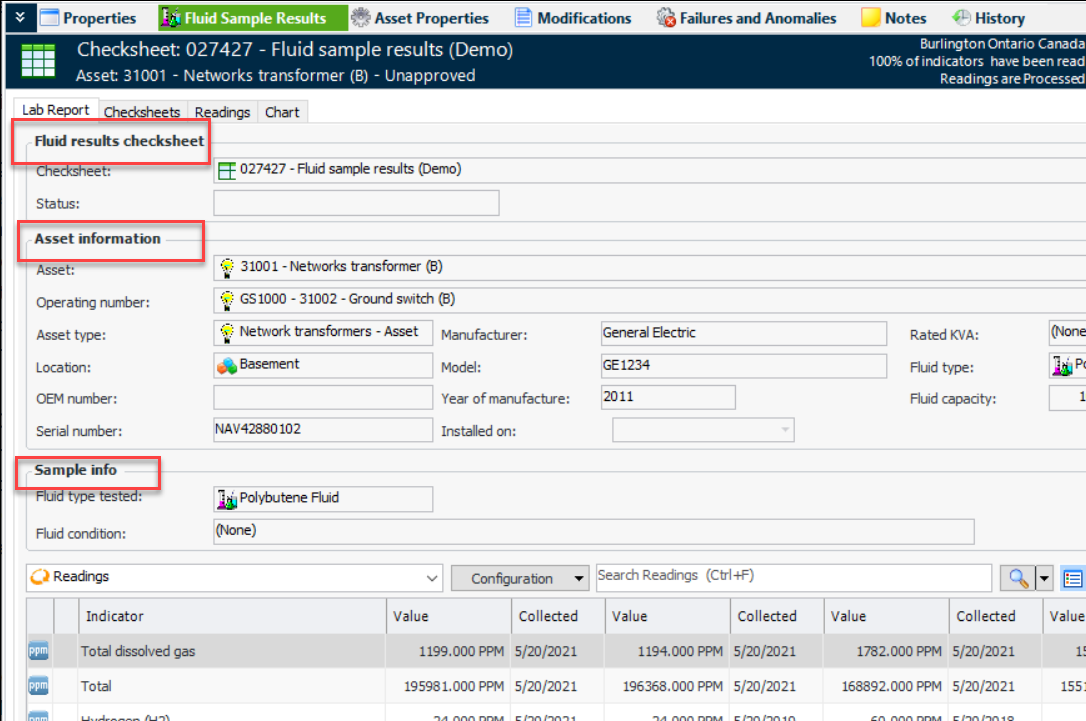The height and width of the screenshot is (721, 1086).
Task: Switch to the Checksheets tab
Action: coord(142,112)
